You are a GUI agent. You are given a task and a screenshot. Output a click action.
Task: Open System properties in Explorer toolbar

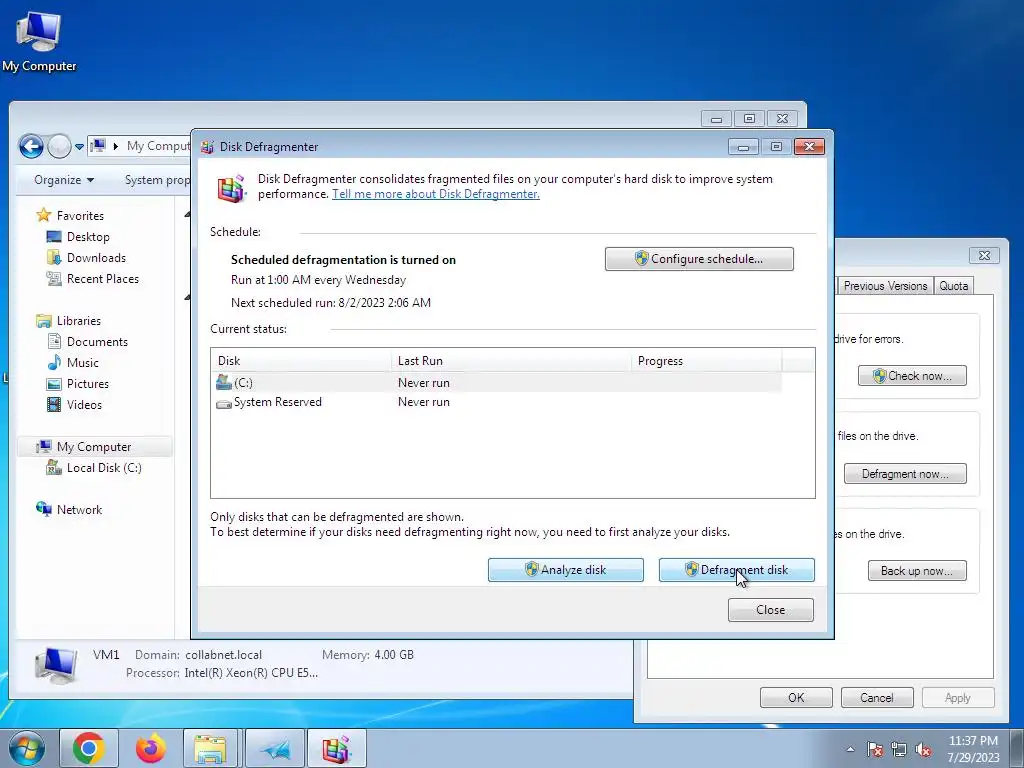[157, 180]
